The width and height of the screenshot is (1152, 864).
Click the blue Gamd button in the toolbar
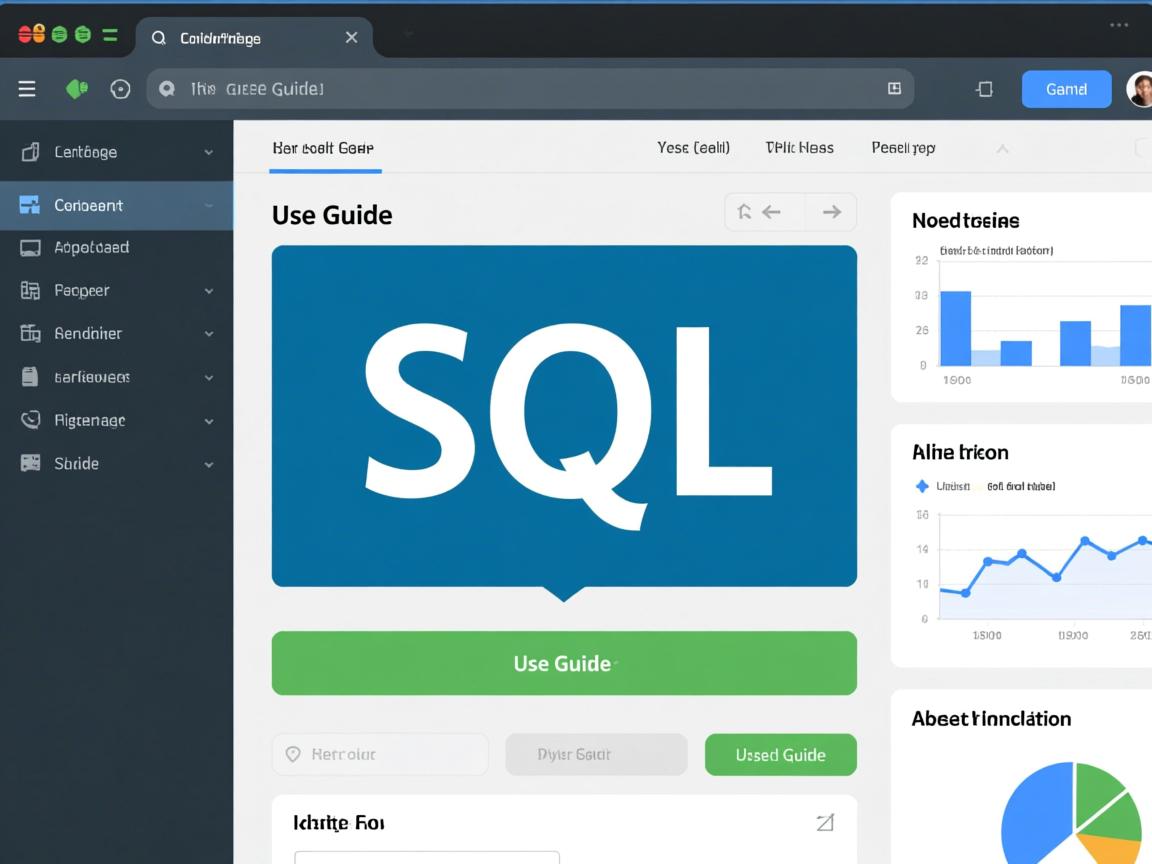(1066, 89)
